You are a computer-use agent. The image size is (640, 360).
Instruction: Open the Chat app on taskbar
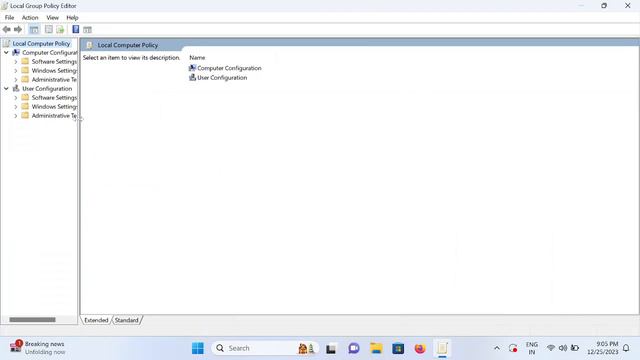[x=354, y=348]
